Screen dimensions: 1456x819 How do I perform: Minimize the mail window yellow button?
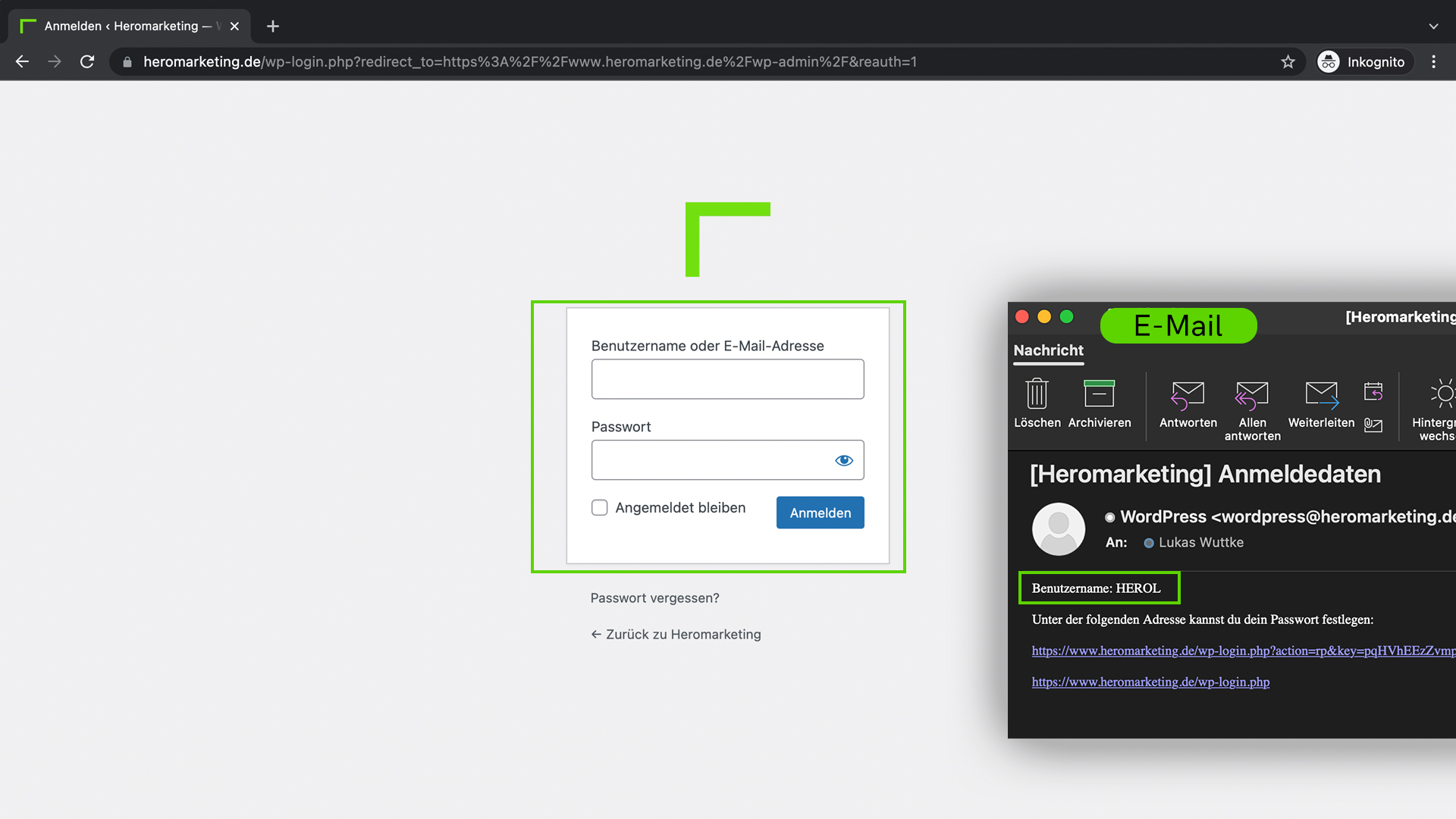coord(1044,317)
